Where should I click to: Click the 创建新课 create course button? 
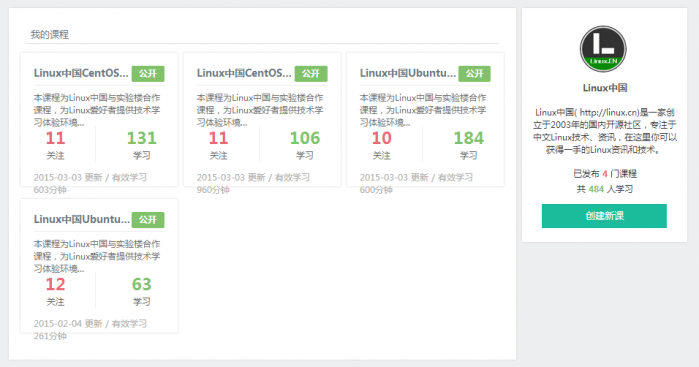604,216
